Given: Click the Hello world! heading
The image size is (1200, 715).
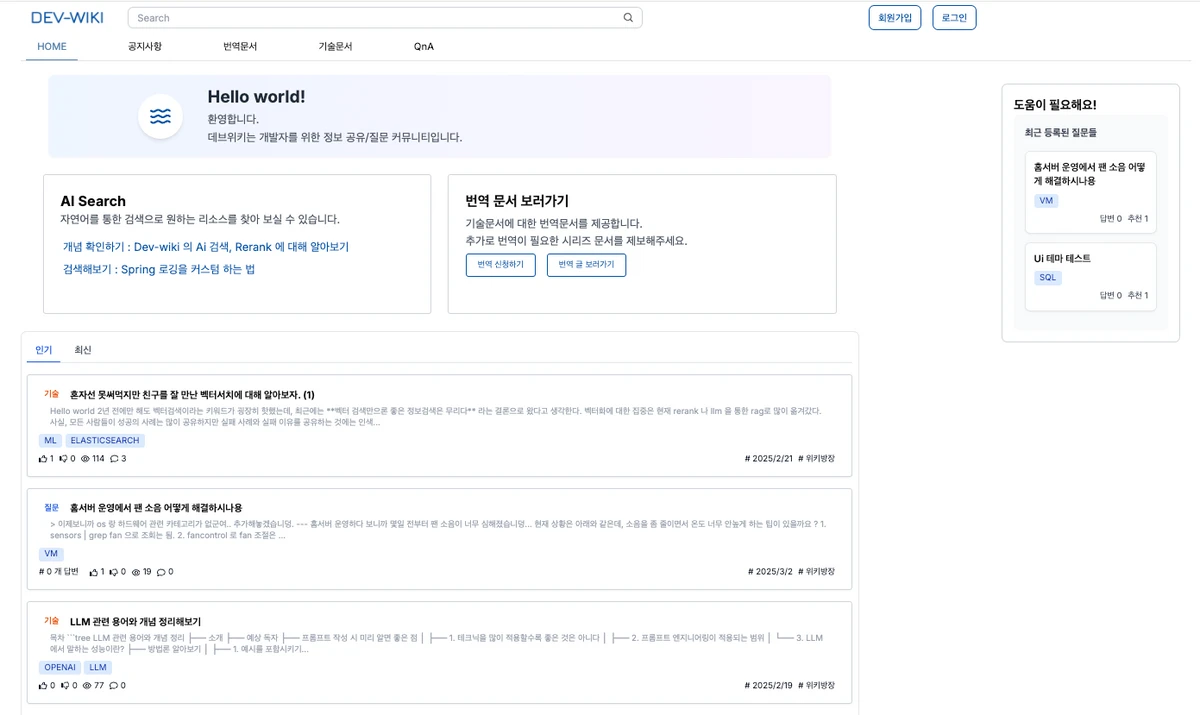Looking at the screenshot, I should click(x=256, y=97).
